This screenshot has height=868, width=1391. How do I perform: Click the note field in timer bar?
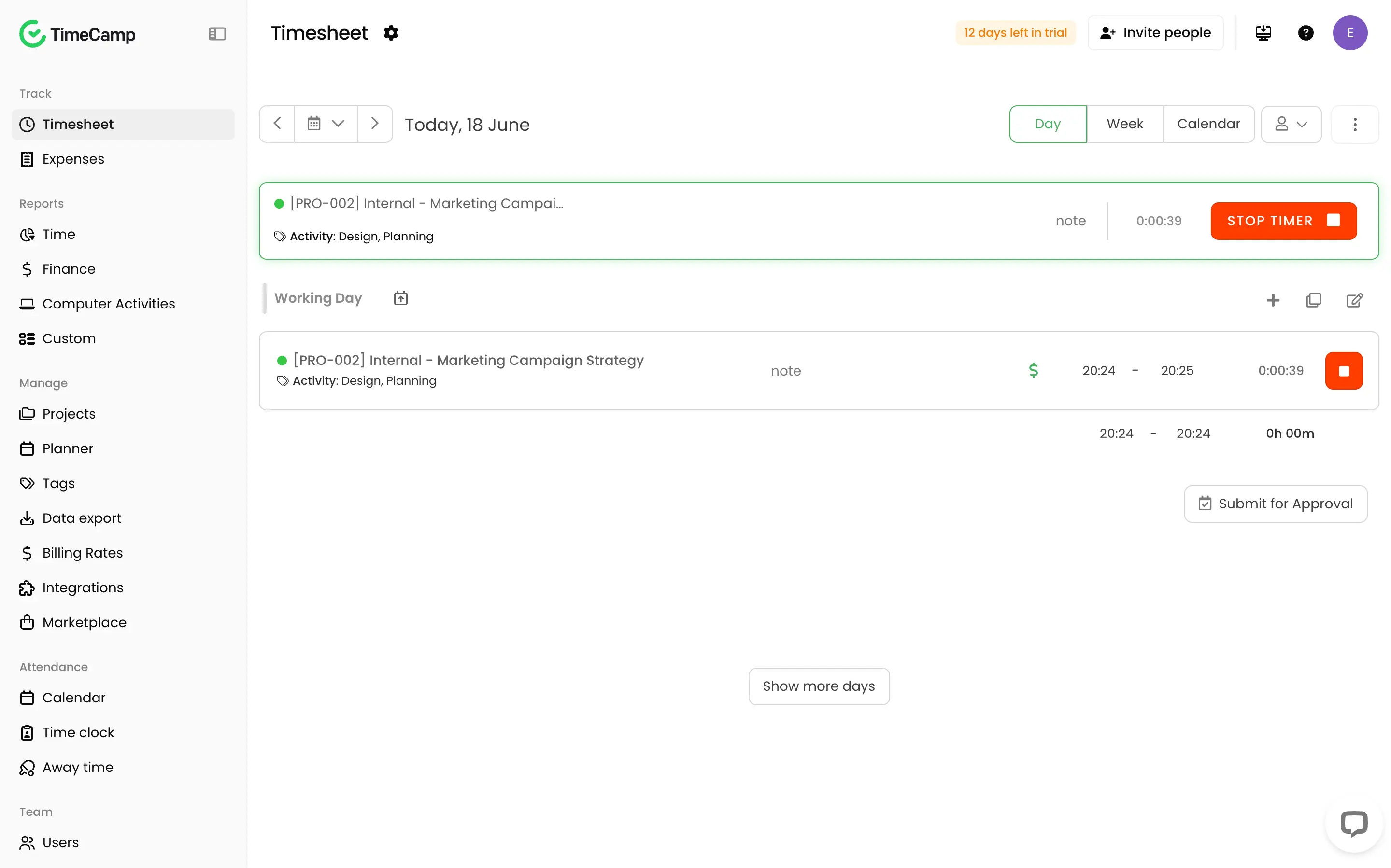[1070, 221]
